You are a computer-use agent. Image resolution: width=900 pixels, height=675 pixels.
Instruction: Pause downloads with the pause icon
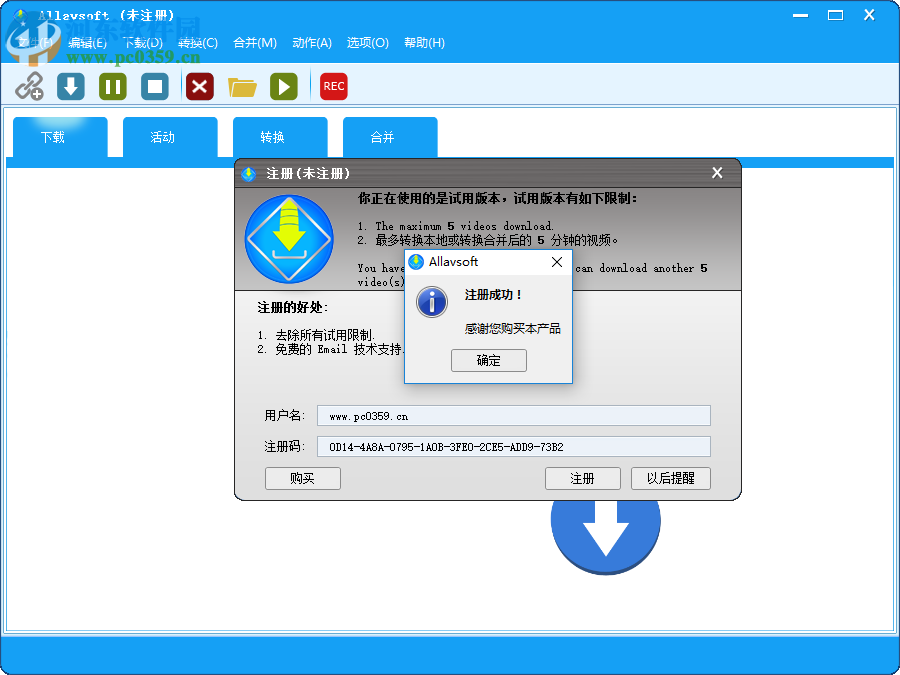click(x=112, y=87)
